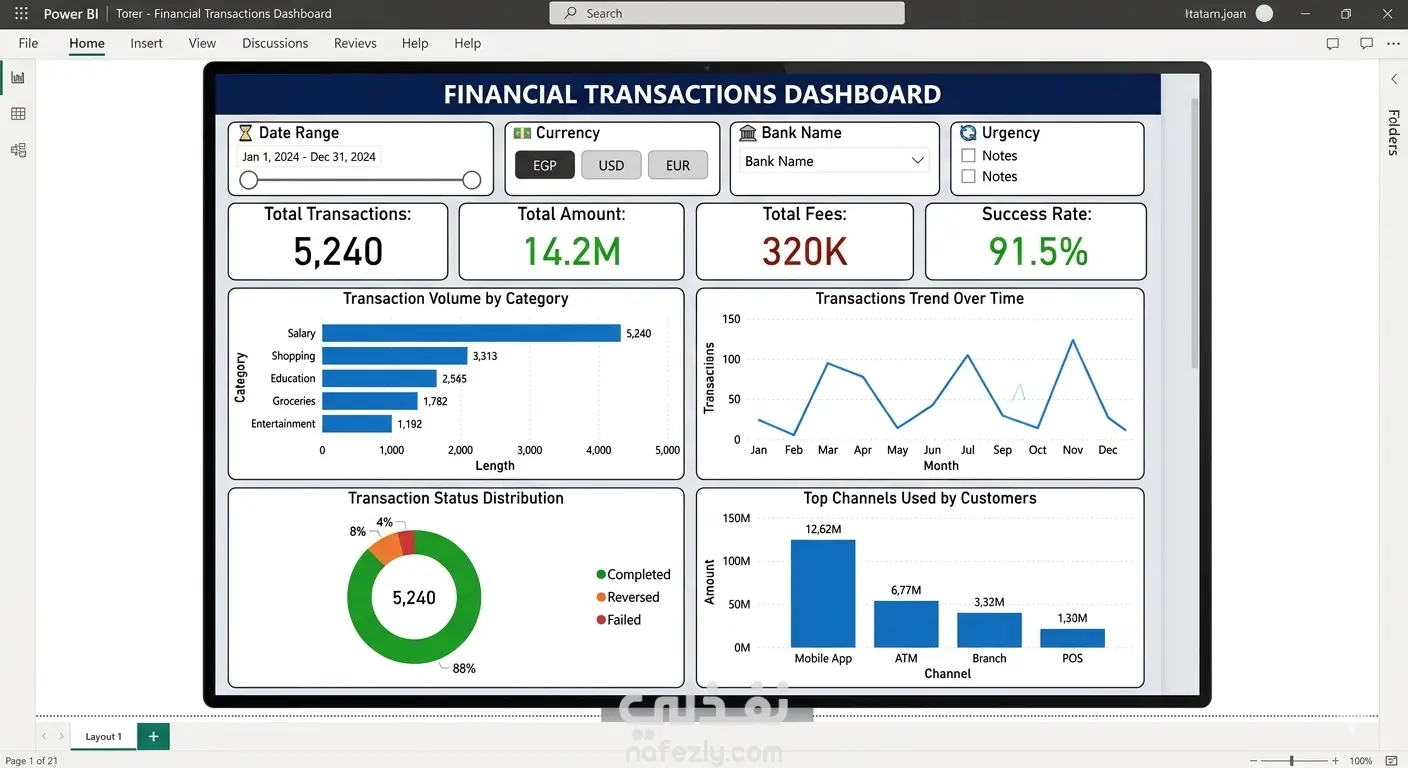Screen dimensions: 1408x768
Task: Click the right handle of Date Range slider
Action: [x=472, y=180]
